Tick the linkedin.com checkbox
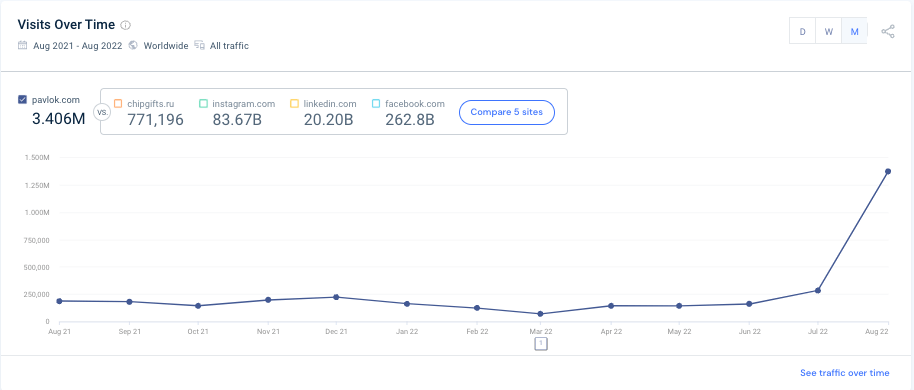914x390 pixels. [294, 104]
